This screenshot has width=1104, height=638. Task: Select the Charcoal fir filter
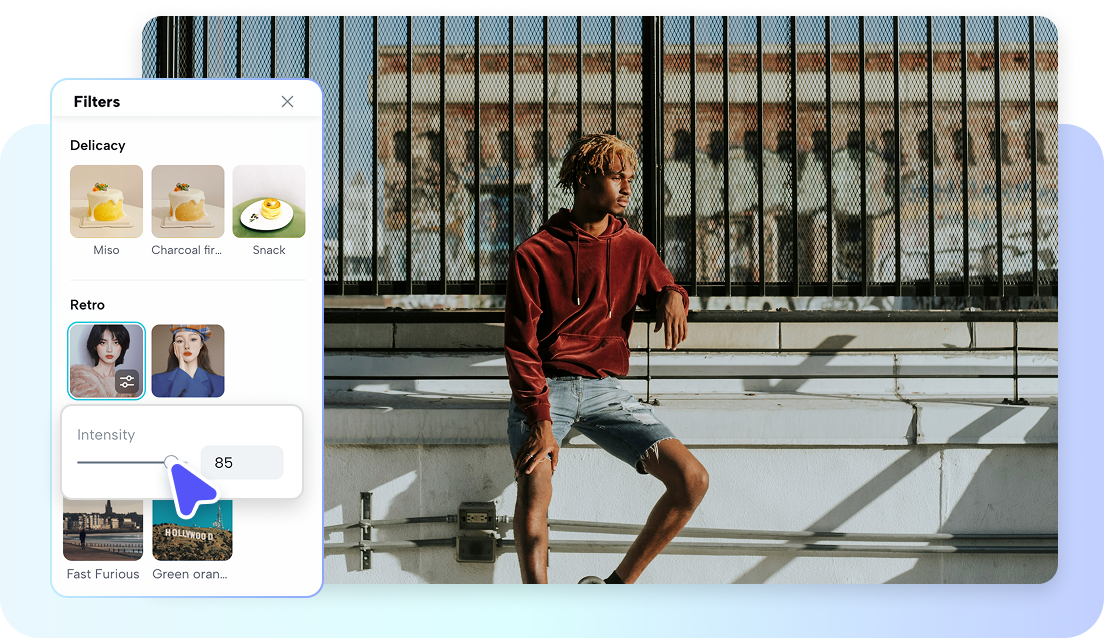coord(187,200)
